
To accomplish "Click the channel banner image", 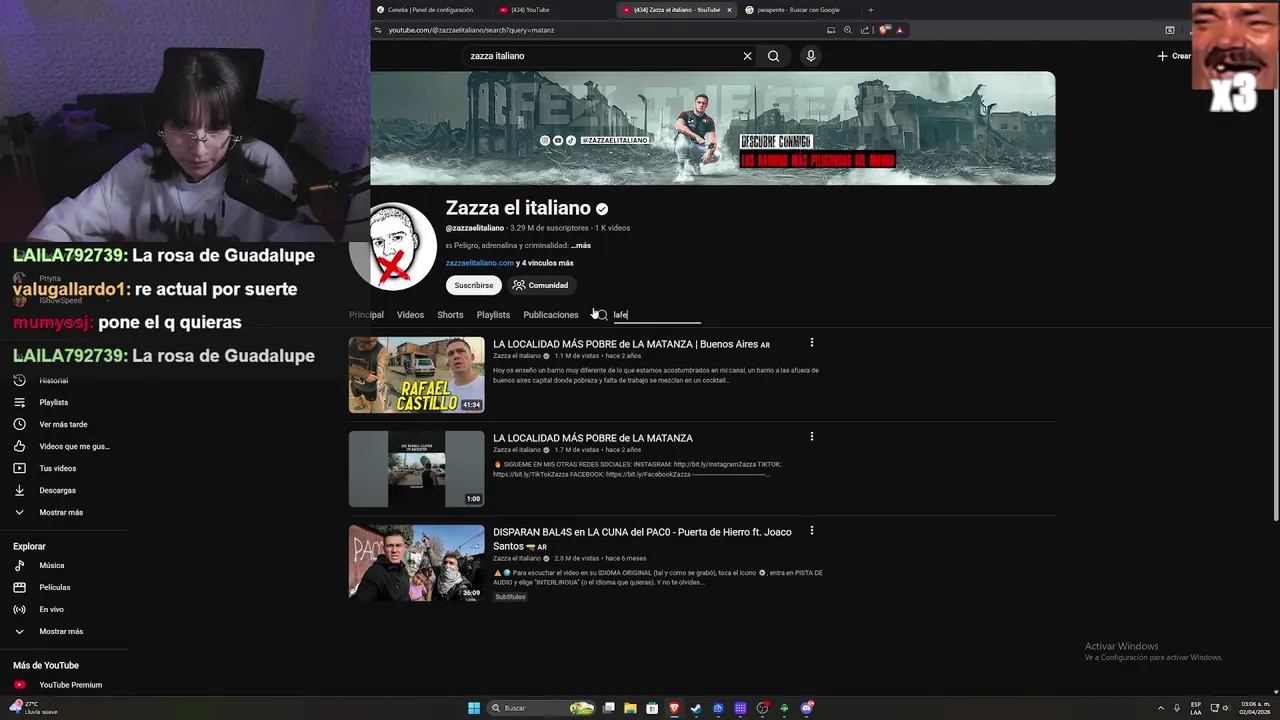I will click(713, 128).
